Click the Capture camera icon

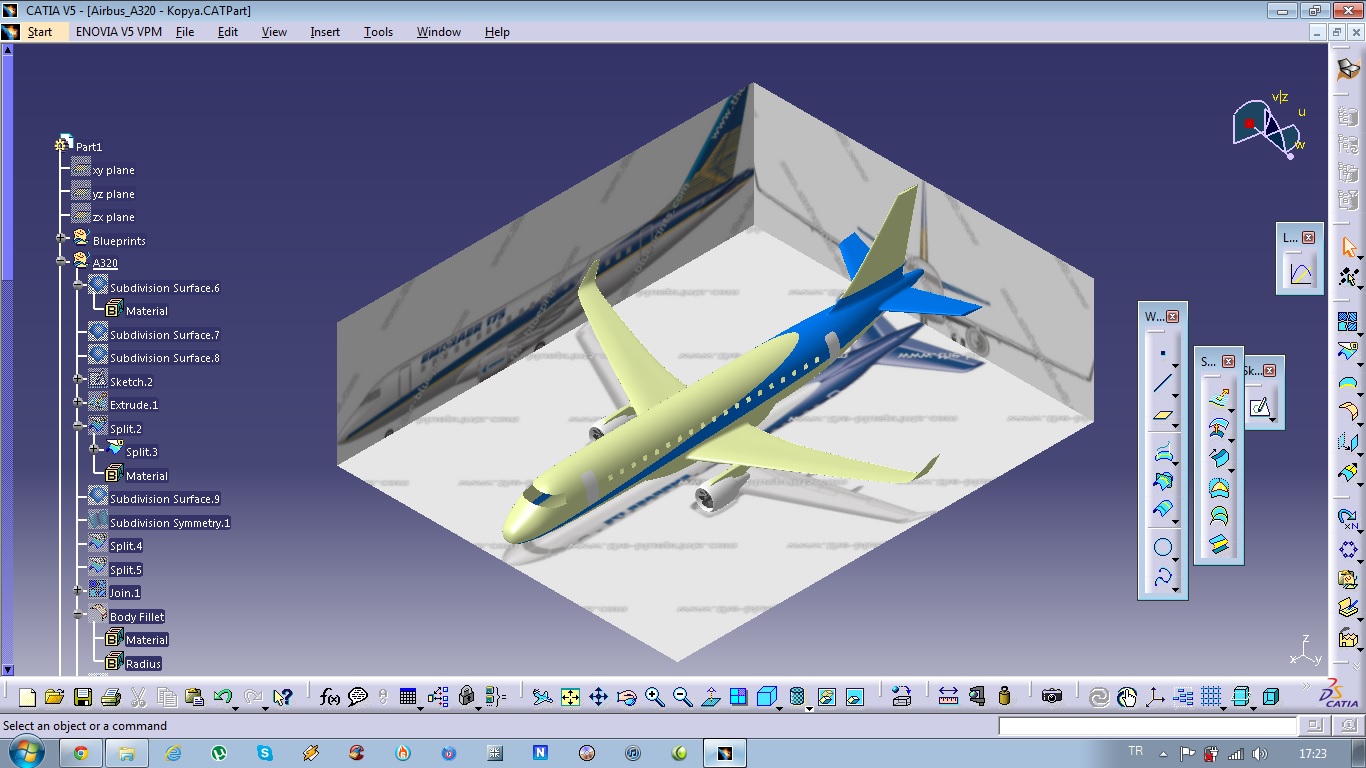pos(1051,697)
